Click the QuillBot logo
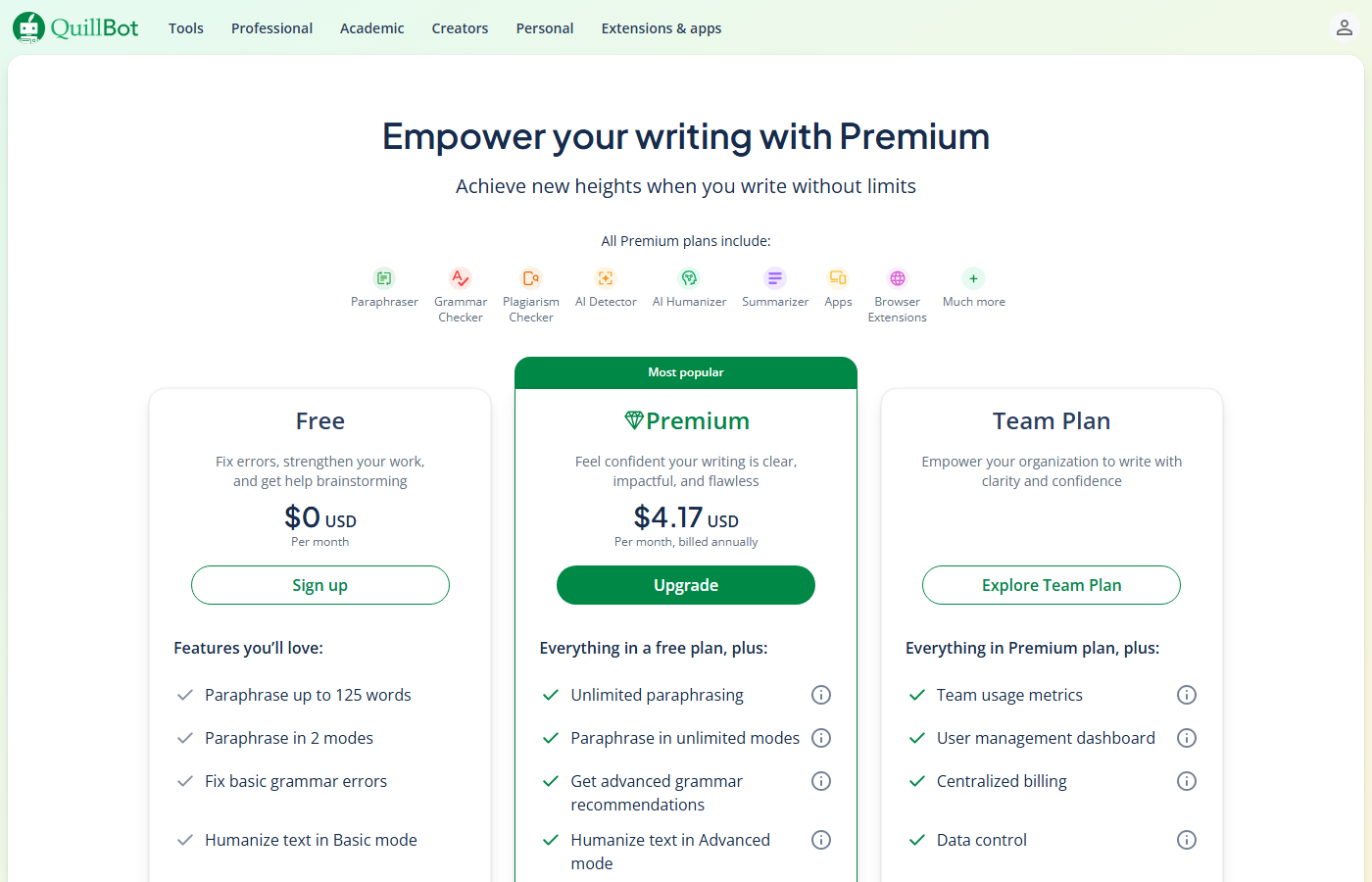 click(x=74, y=26)
